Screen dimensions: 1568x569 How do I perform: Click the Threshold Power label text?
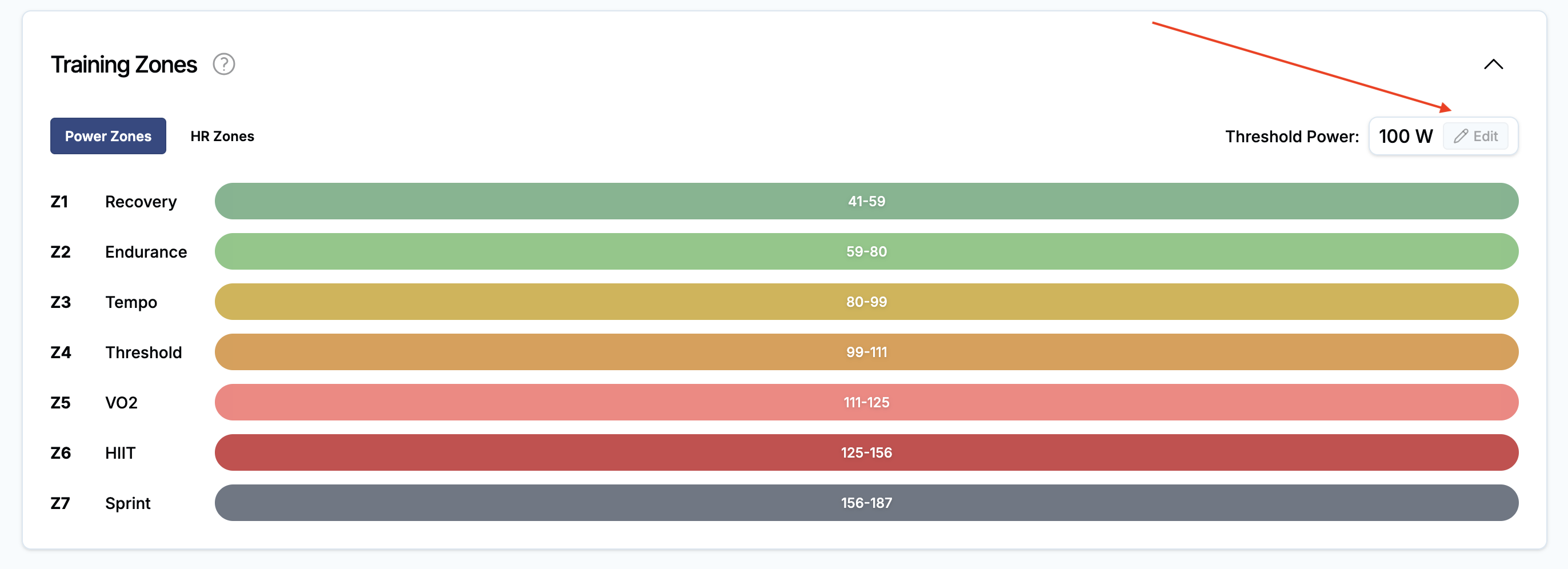tap(1291, 137)
